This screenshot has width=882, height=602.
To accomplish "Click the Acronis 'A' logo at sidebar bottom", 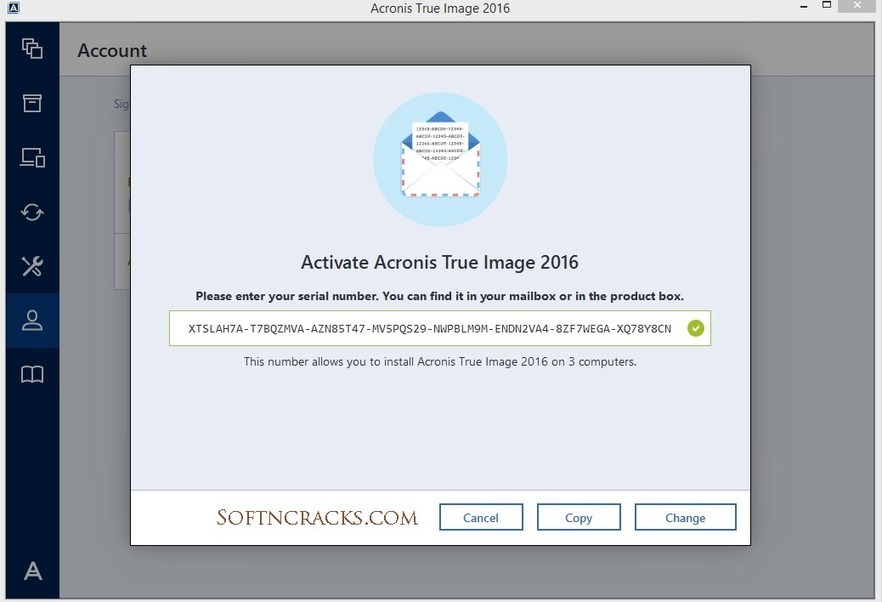I will coord(32,571).
